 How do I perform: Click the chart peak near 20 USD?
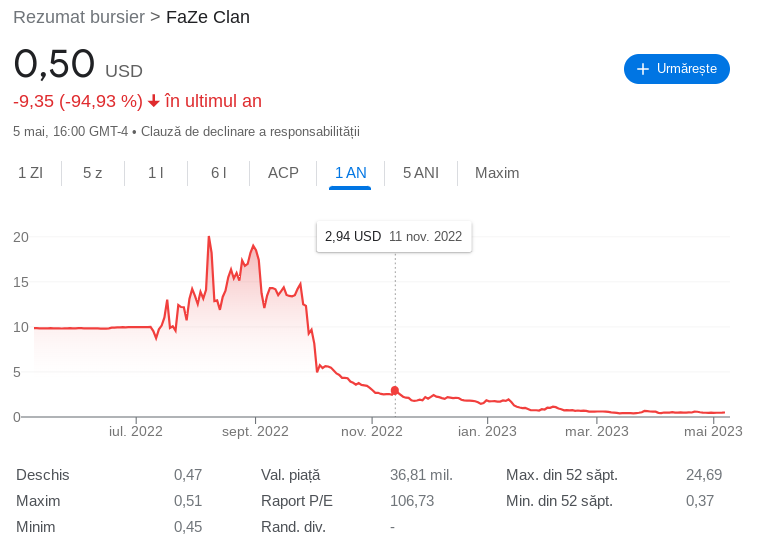tap(209, 238)
